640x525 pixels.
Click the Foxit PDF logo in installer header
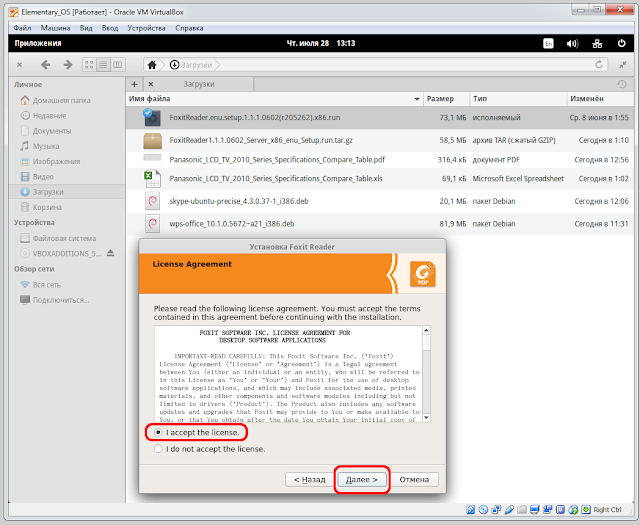point(422,274)
